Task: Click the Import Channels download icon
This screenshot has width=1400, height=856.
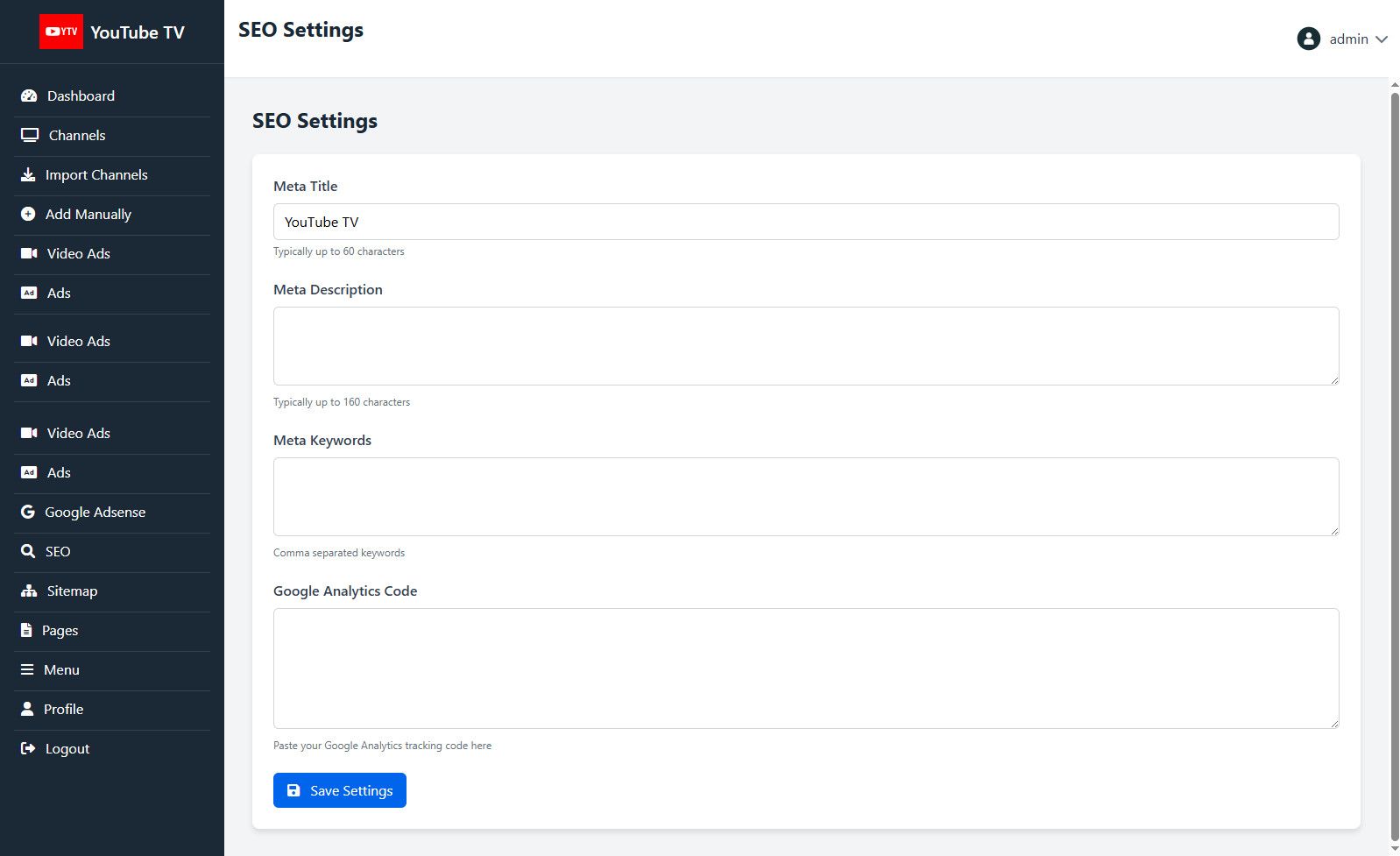Action: point(28,175)
